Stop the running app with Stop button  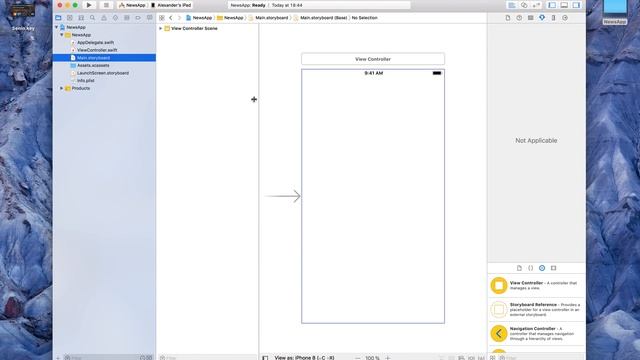[106, 5]
